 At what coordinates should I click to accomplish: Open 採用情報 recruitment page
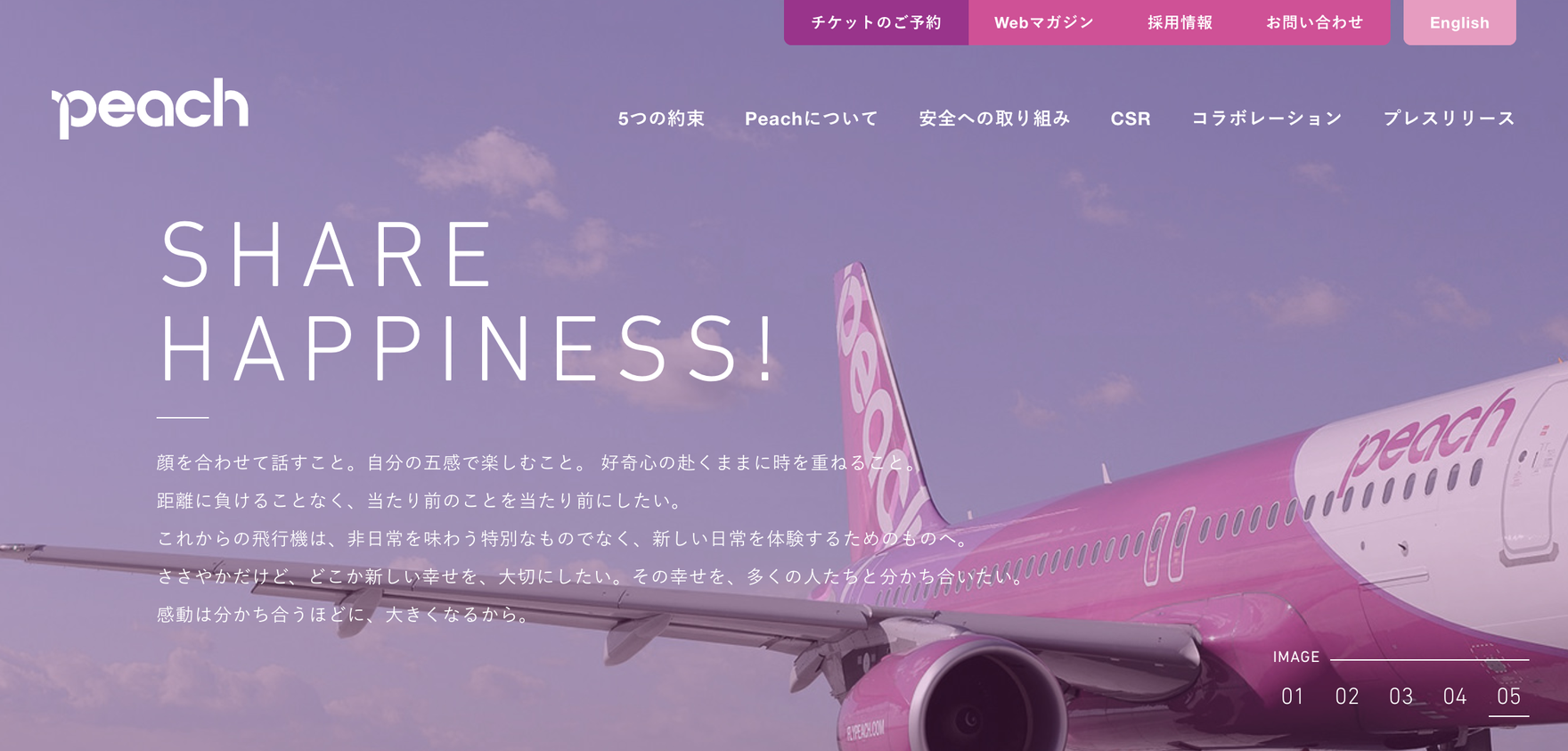tap(1180, 22)
